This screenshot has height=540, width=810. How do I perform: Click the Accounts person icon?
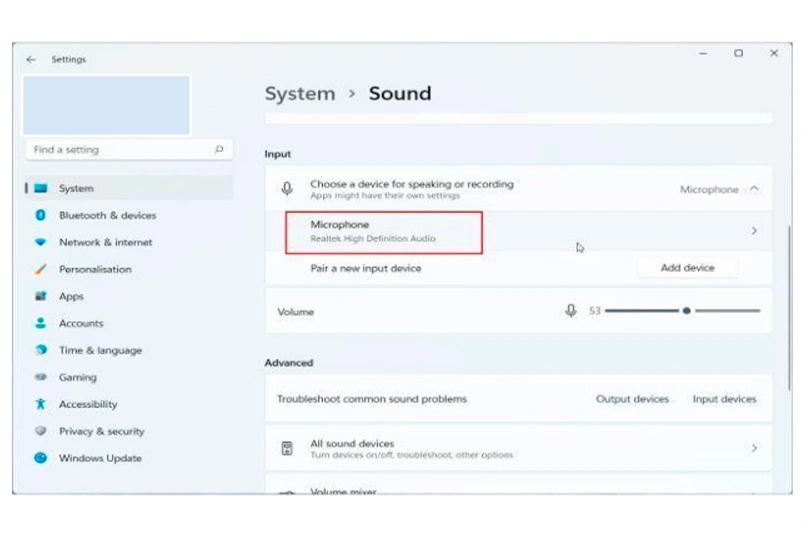(x=40, y=323)
